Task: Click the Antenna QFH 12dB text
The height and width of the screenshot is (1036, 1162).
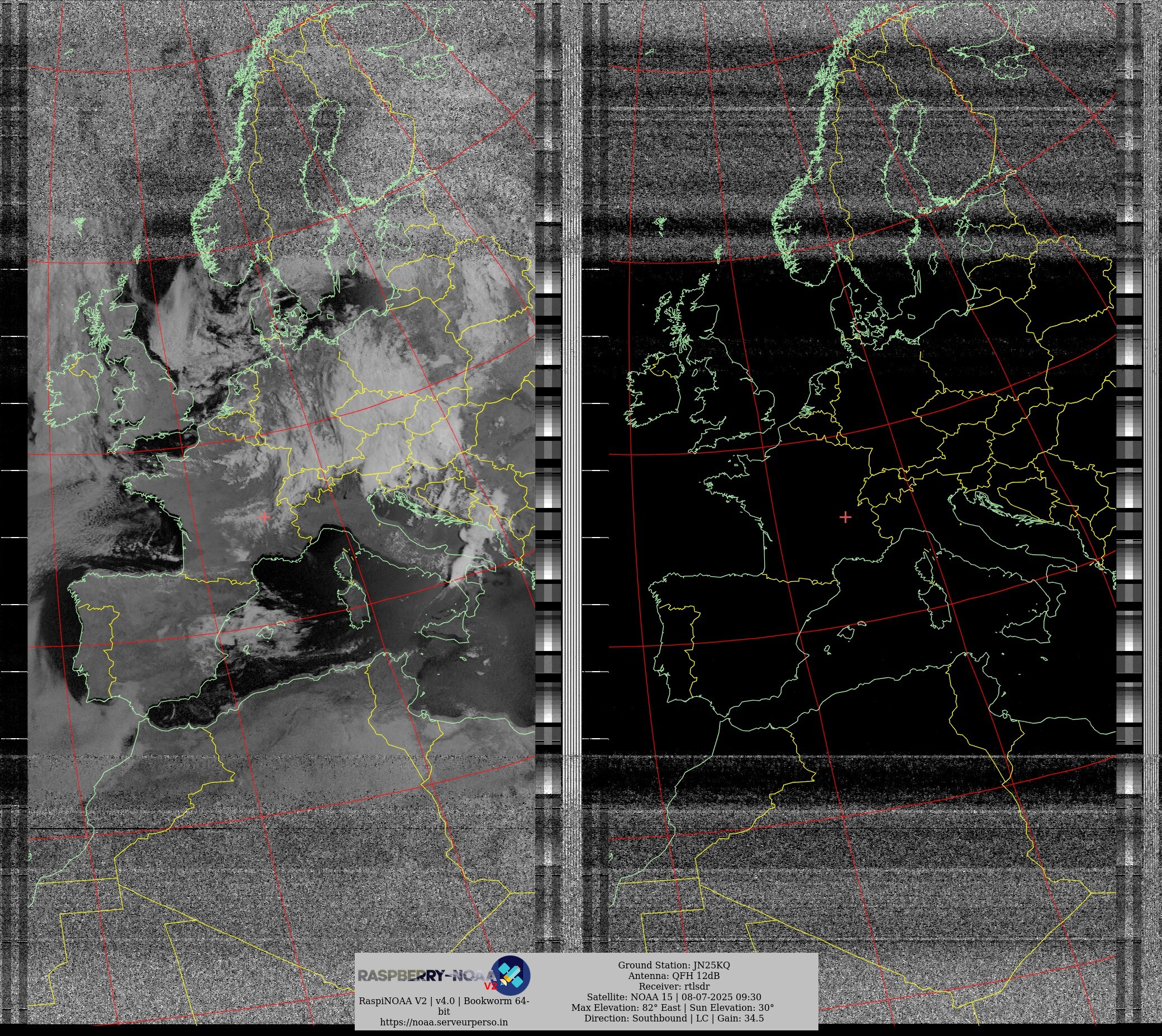Action: (x=674, y=976)
